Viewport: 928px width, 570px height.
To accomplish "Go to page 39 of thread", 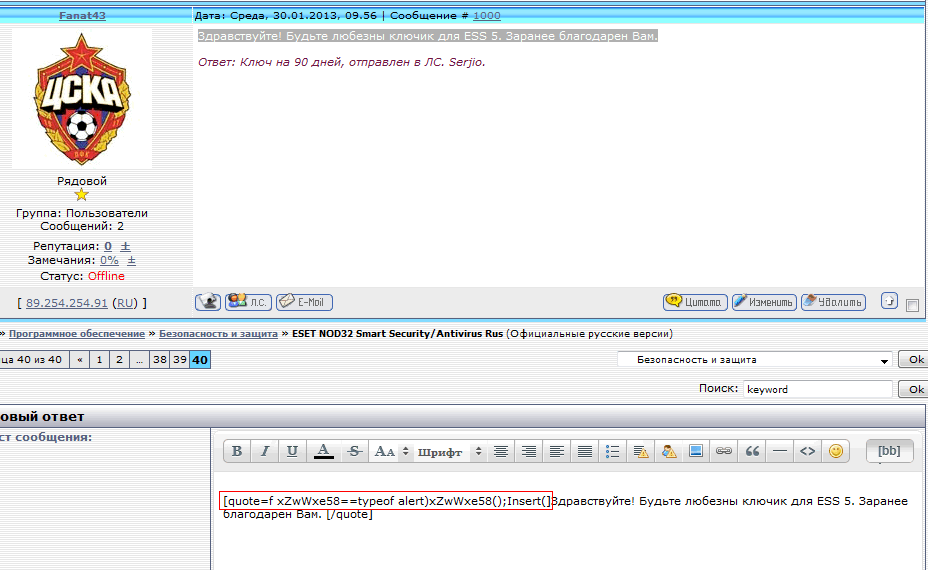I will pos(180,359).
